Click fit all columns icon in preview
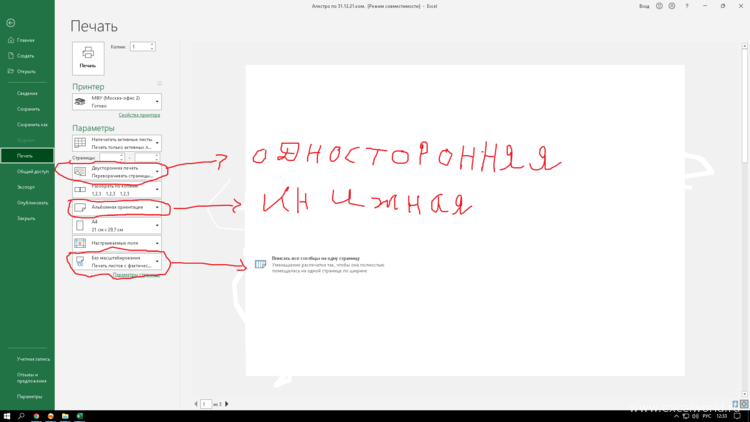The width and height of the screenshot is (750, 422). (x=260, y=264)
